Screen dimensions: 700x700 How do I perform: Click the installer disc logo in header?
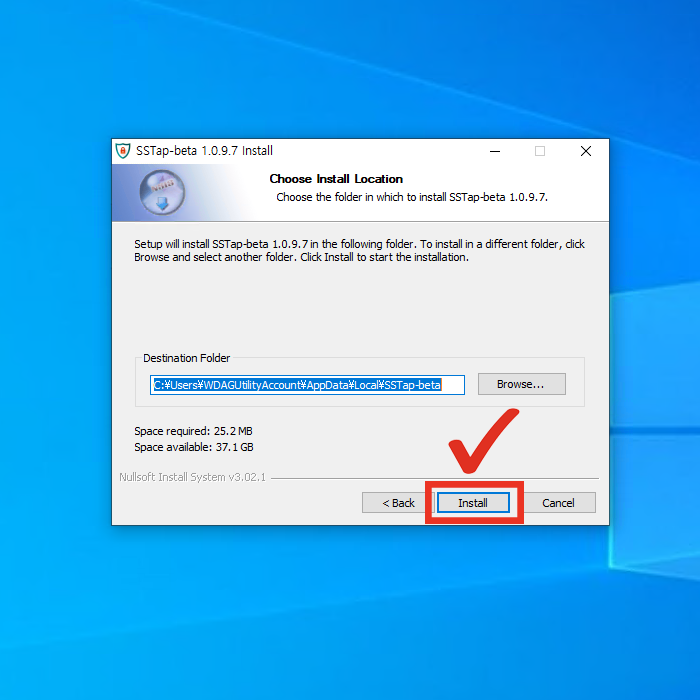click(162, 192)
